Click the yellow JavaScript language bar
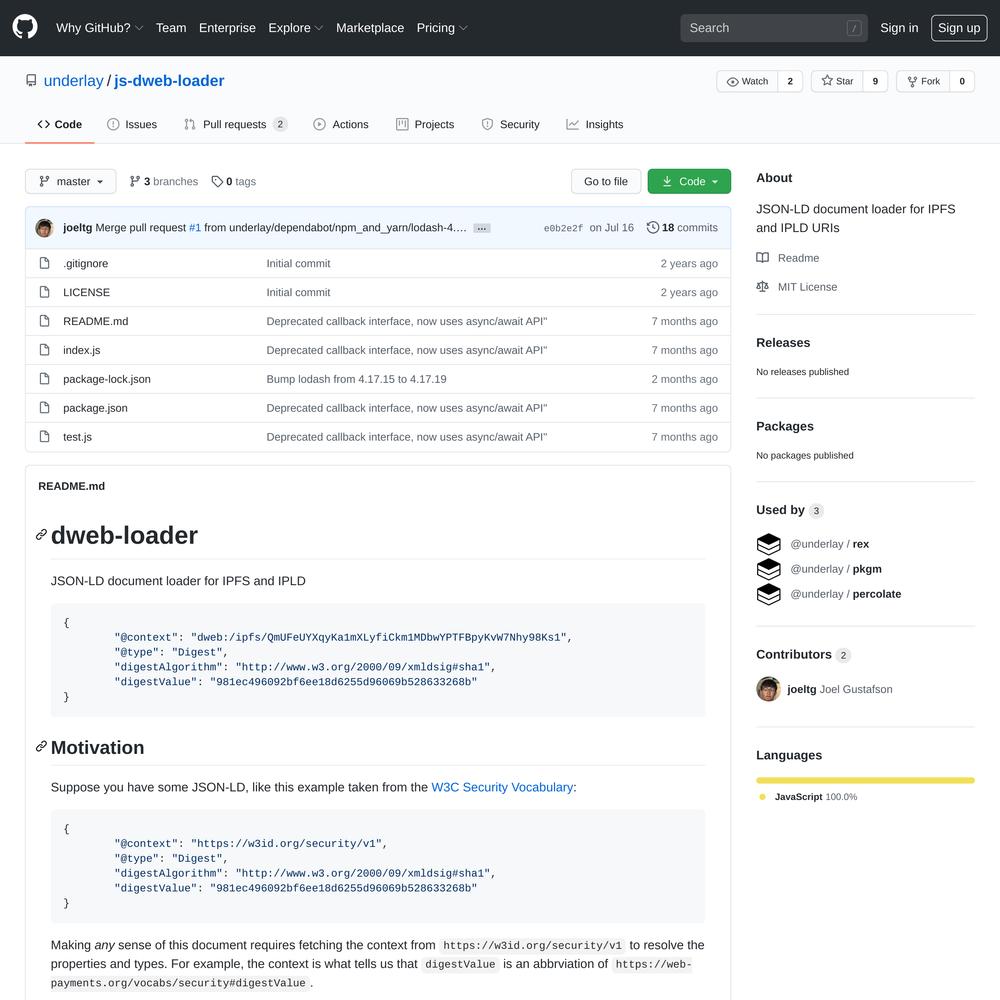 coord(865,780)
